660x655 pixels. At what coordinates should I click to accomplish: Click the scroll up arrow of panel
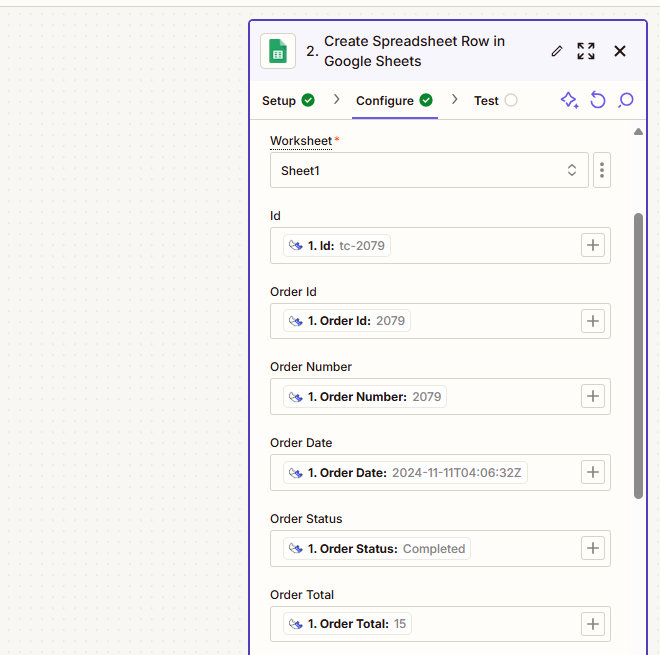[x=639, y=132]
